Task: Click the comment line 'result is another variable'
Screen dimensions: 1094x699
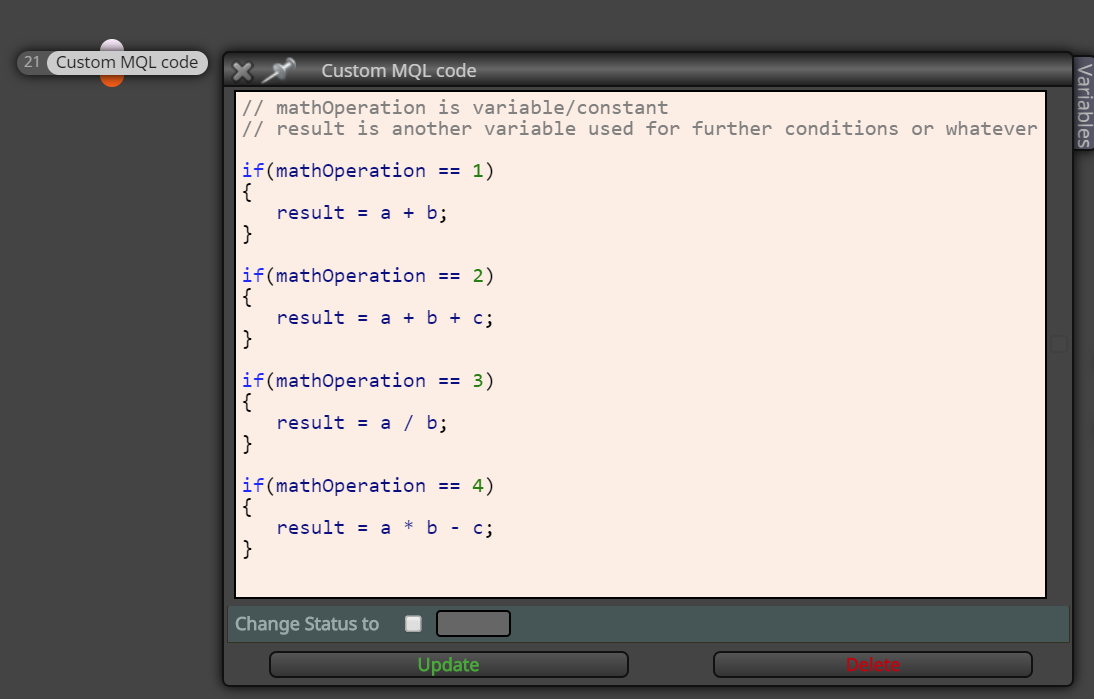Action: pos(639,128)
